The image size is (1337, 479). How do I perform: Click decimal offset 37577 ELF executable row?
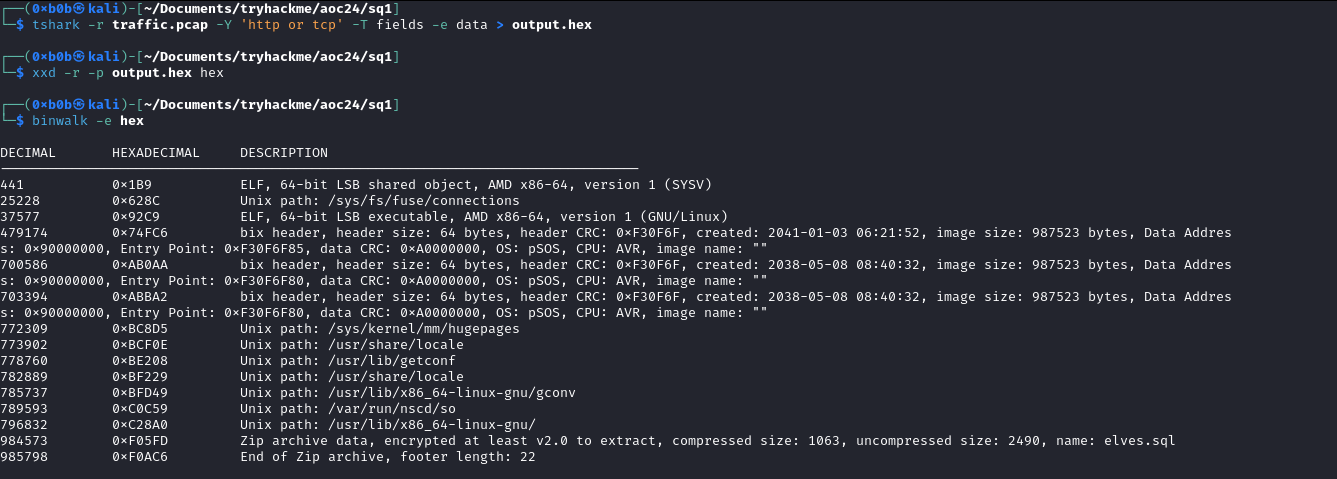(x=20, y=217)
